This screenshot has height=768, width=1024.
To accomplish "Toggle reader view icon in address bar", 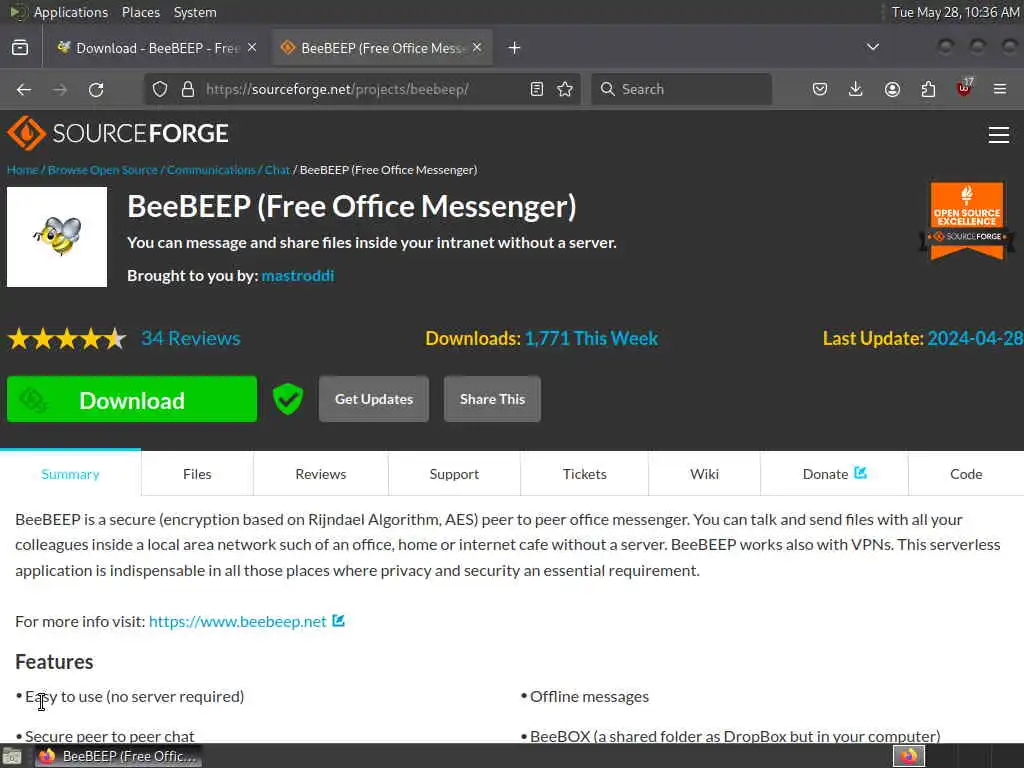I will click(x=537, y=89).
